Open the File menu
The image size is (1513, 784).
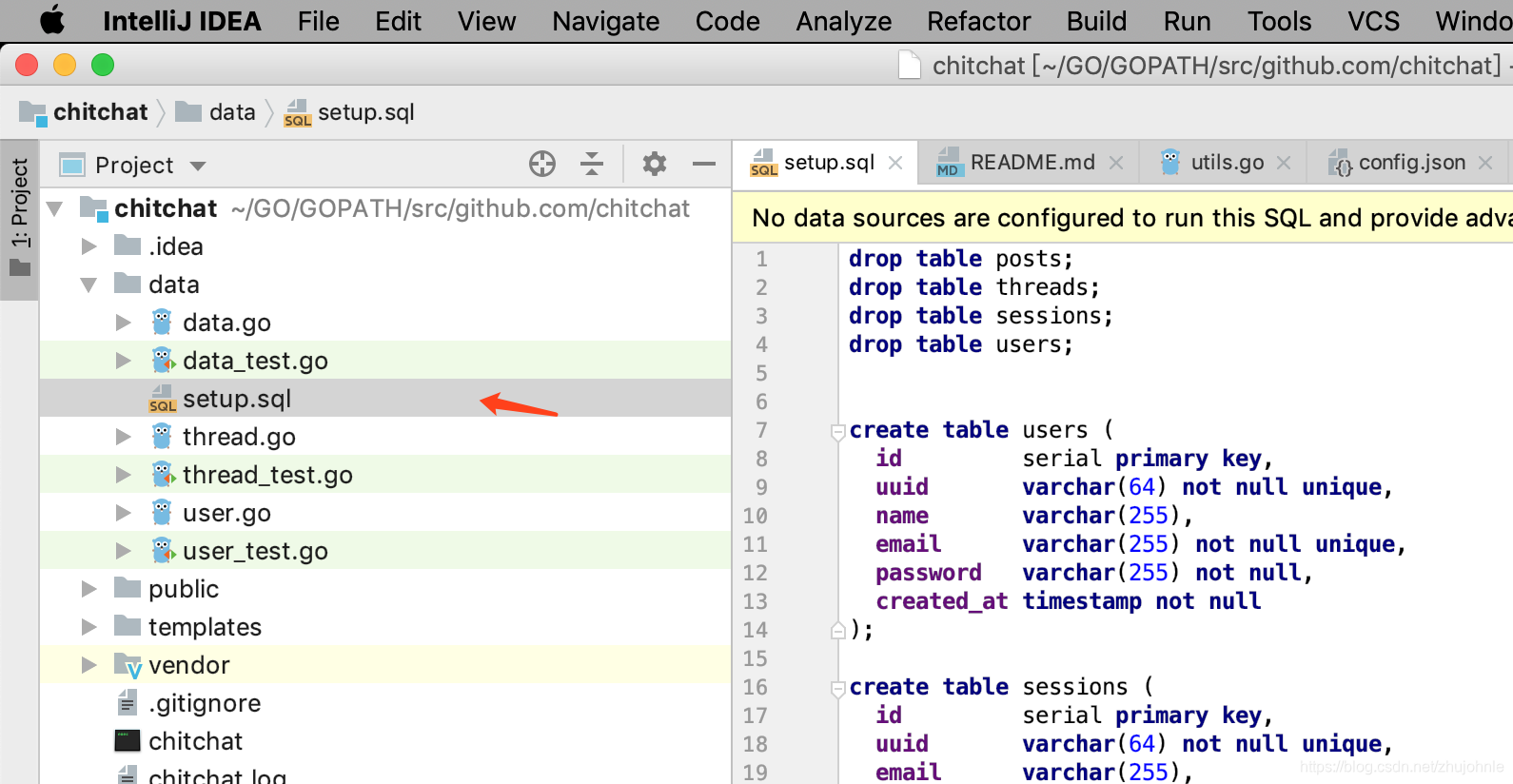click(x=318, y=21)
